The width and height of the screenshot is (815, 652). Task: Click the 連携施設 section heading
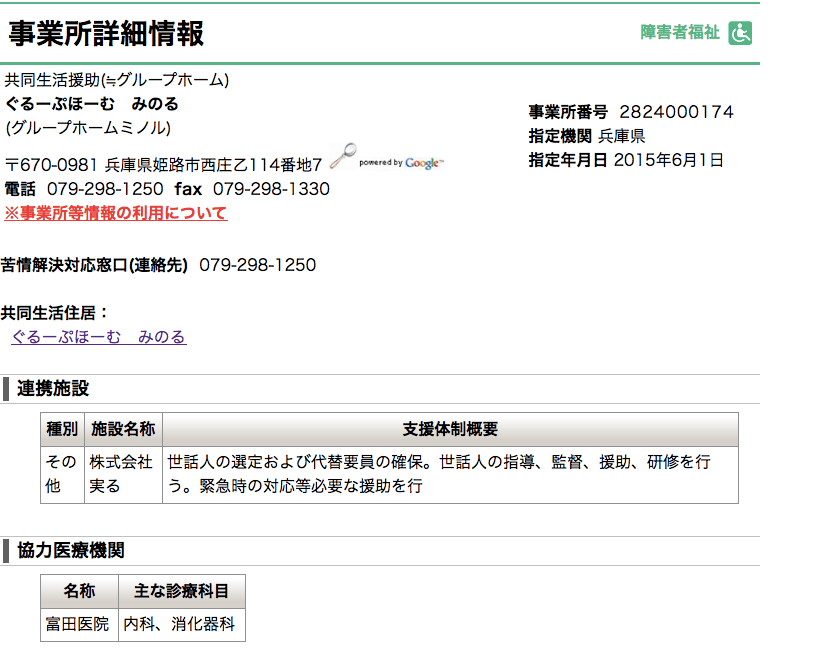click(53, 389)
